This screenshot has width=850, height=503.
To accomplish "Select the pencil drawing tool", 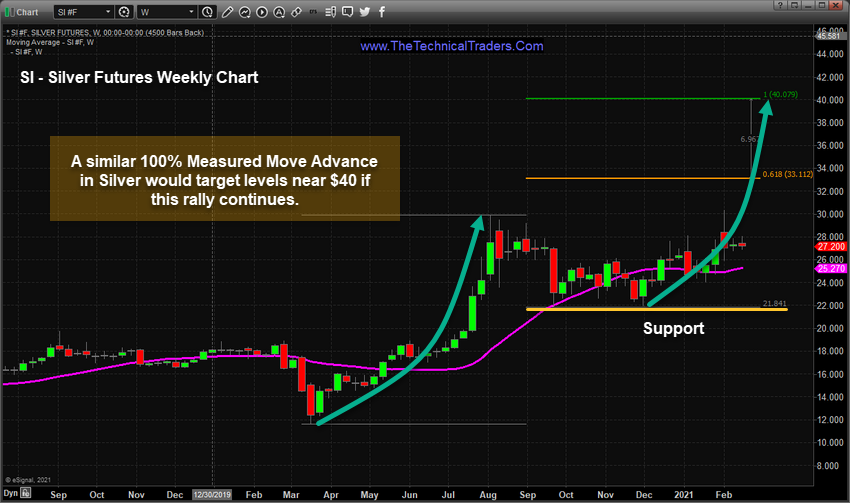I will pos(228,12).
